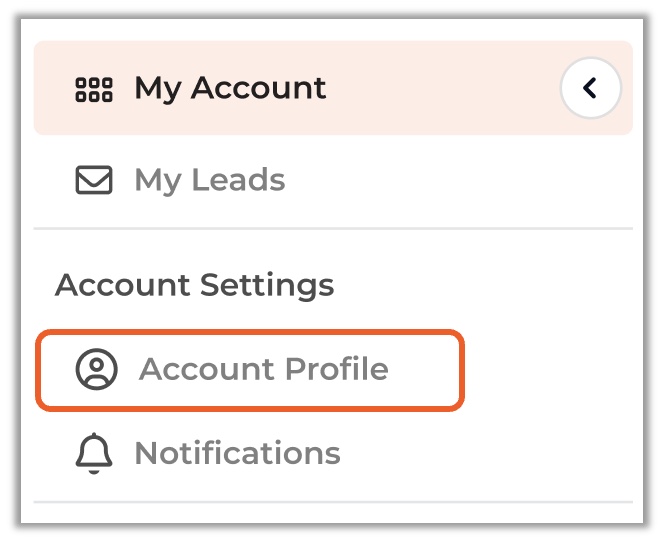The image size is (664, 538).
Task: Click the 'Account Profile' text label
Action: point(263,369)
